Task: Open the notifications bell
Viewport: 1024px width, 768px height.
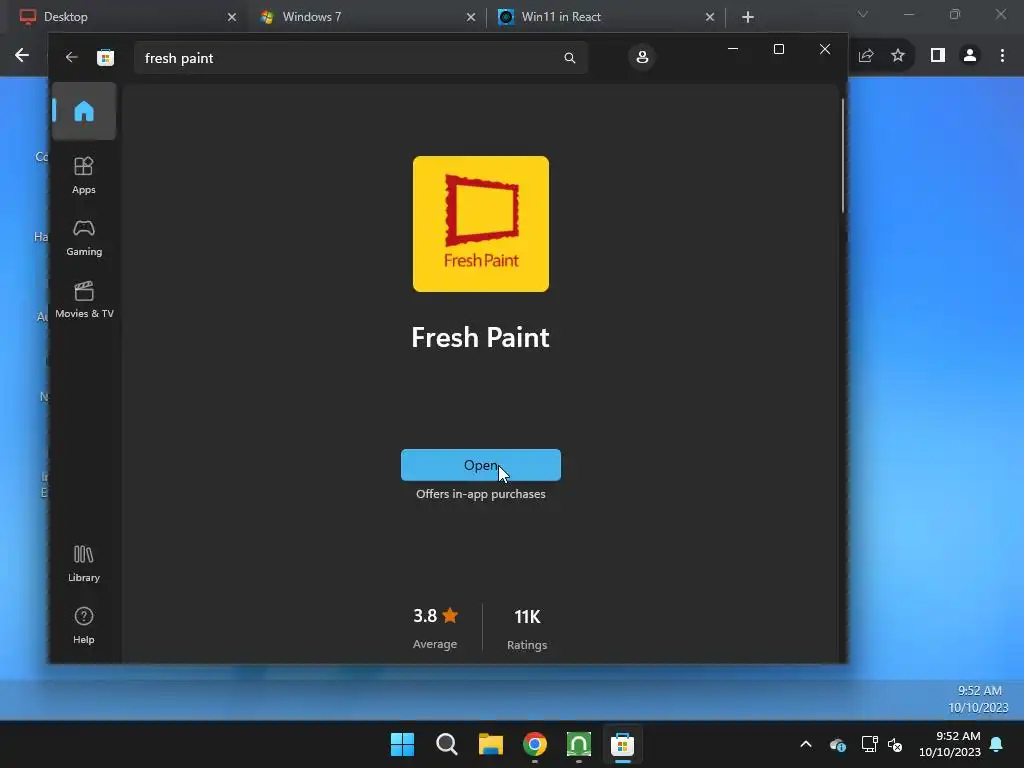Action: 997,744
